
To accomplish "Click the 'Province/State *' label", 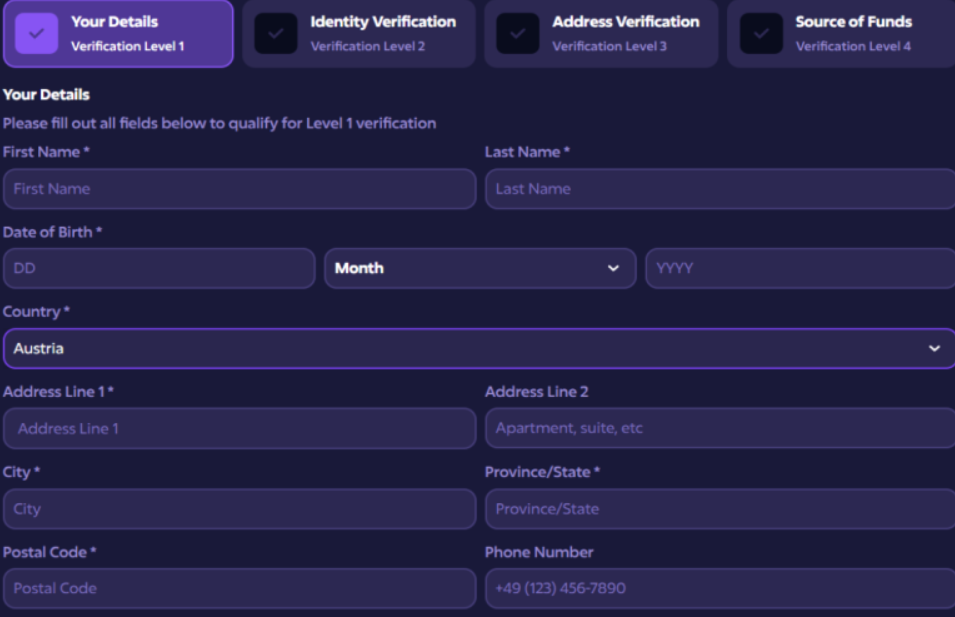I will point(542,472).
